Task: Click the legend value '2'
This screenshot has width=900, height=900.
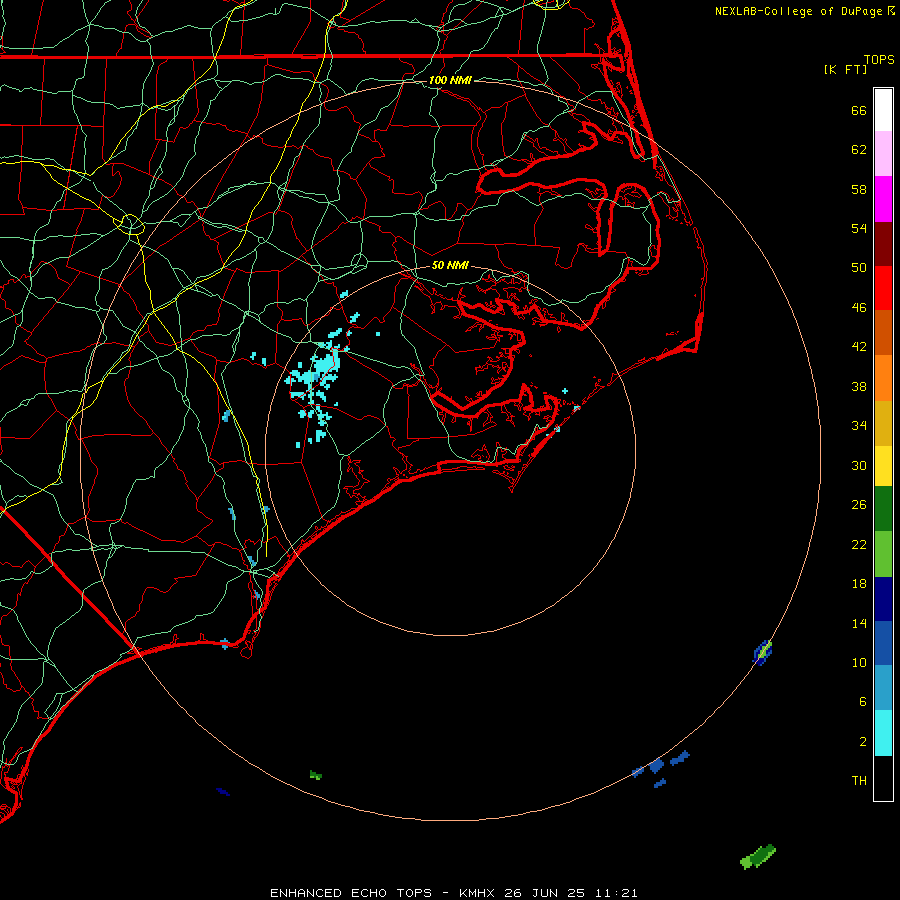Action: 863,742
